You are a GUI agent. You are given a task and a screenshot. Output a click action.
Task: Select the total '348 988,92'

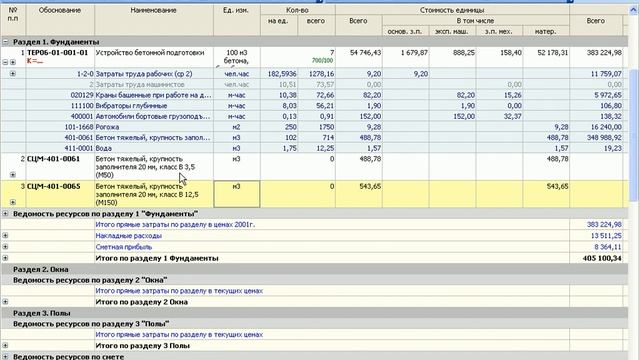pyautogui.click(x=604, y=138)
